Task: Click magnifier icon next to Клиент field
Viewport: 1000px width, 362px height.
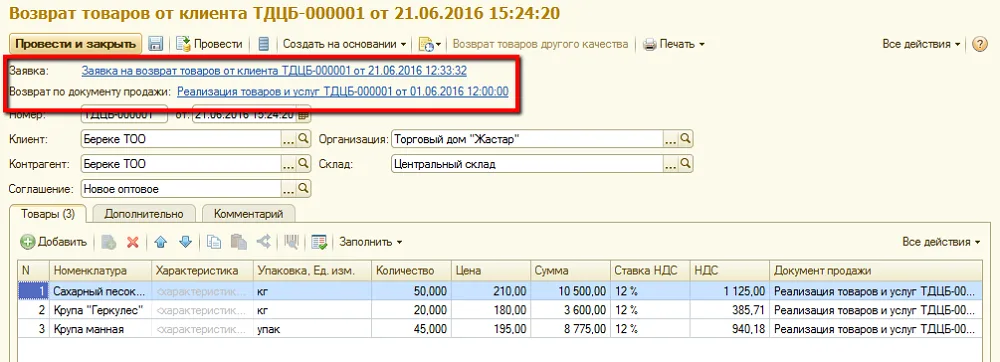Action: [304, 138]
